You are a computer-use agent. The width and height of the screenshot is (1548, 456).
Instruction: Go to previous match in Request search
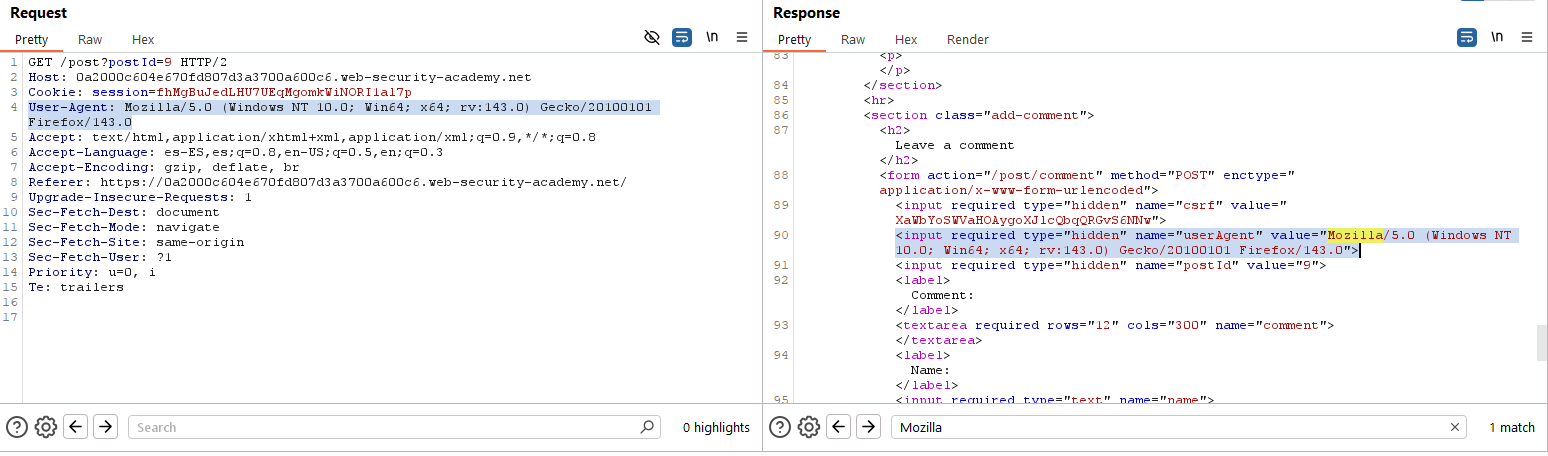[x=76, y=427]
